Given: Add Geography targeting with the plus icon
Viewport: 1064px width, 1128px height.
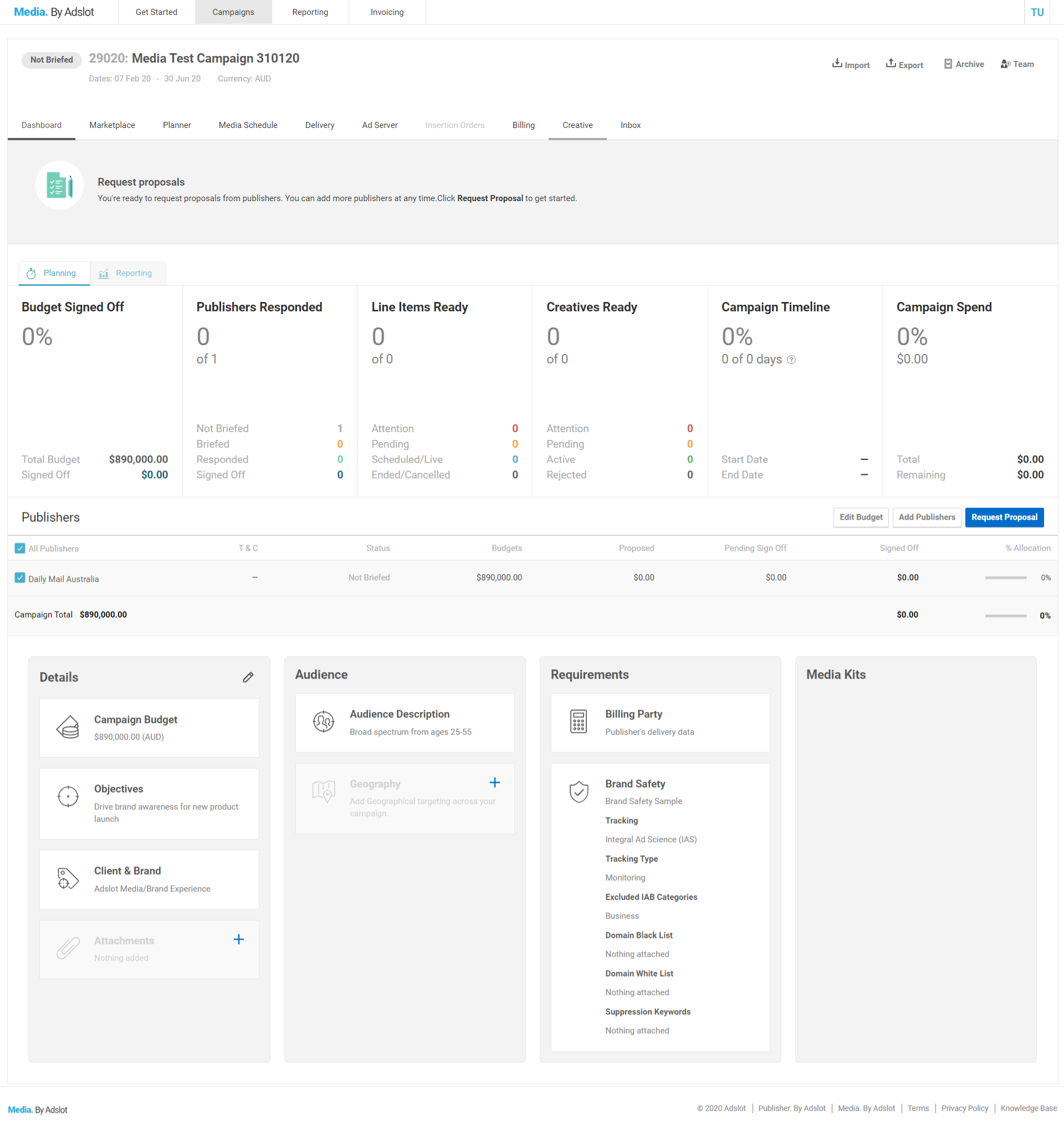Looking at the screenshot, I should pyautogui.click(x=495, y=782).
